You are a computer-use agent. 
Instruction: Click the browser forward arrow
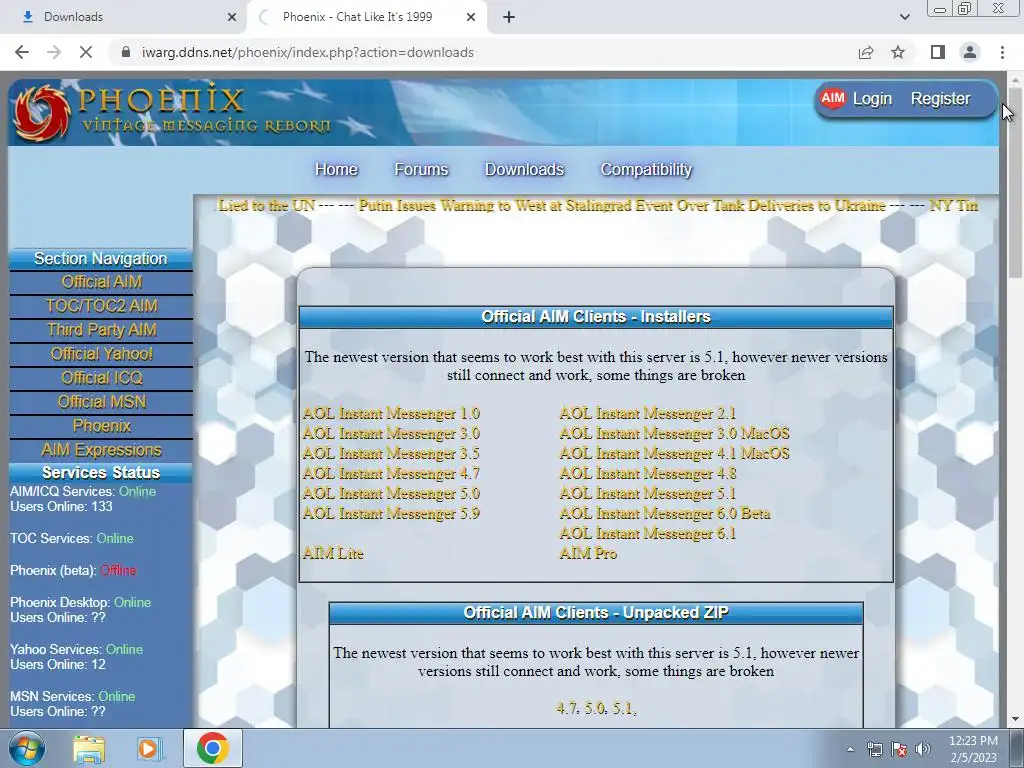pyautogui.click(x=54, y=52)
